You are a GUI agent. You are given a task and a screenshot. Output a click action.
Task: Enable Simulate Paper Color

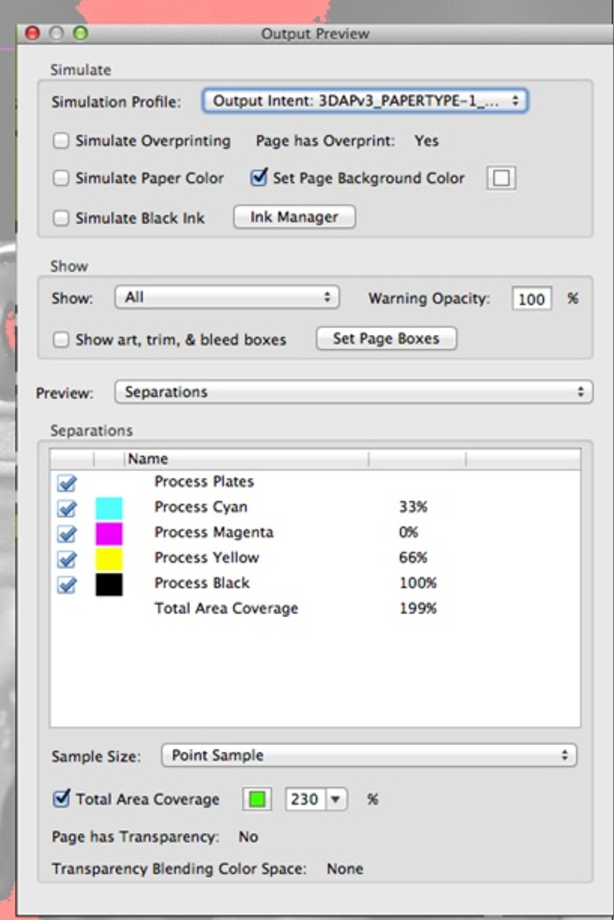click(x=59, y=179)
